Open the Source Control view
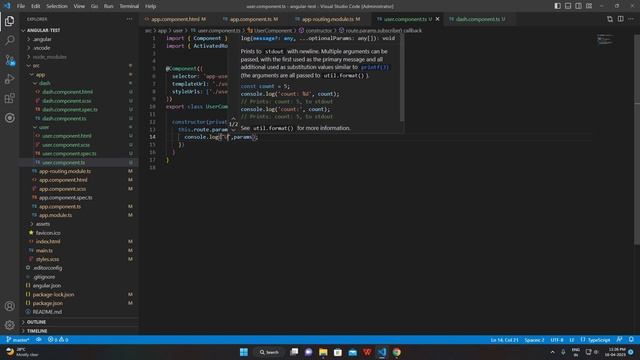 pyautogui.click(x=9, y=60)
